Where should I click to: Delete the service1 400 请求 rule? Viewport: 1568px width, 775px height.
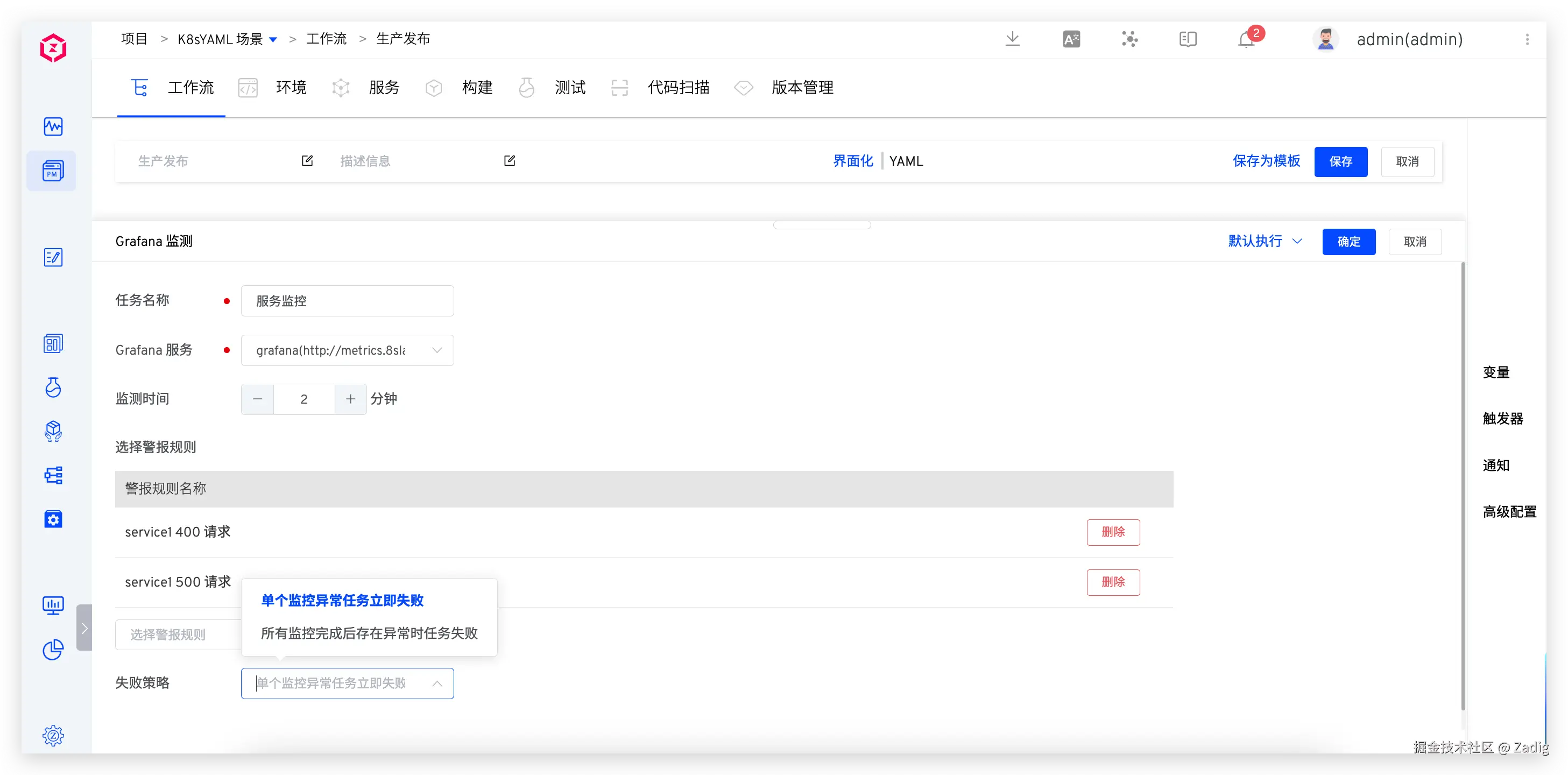[1113, 532]
